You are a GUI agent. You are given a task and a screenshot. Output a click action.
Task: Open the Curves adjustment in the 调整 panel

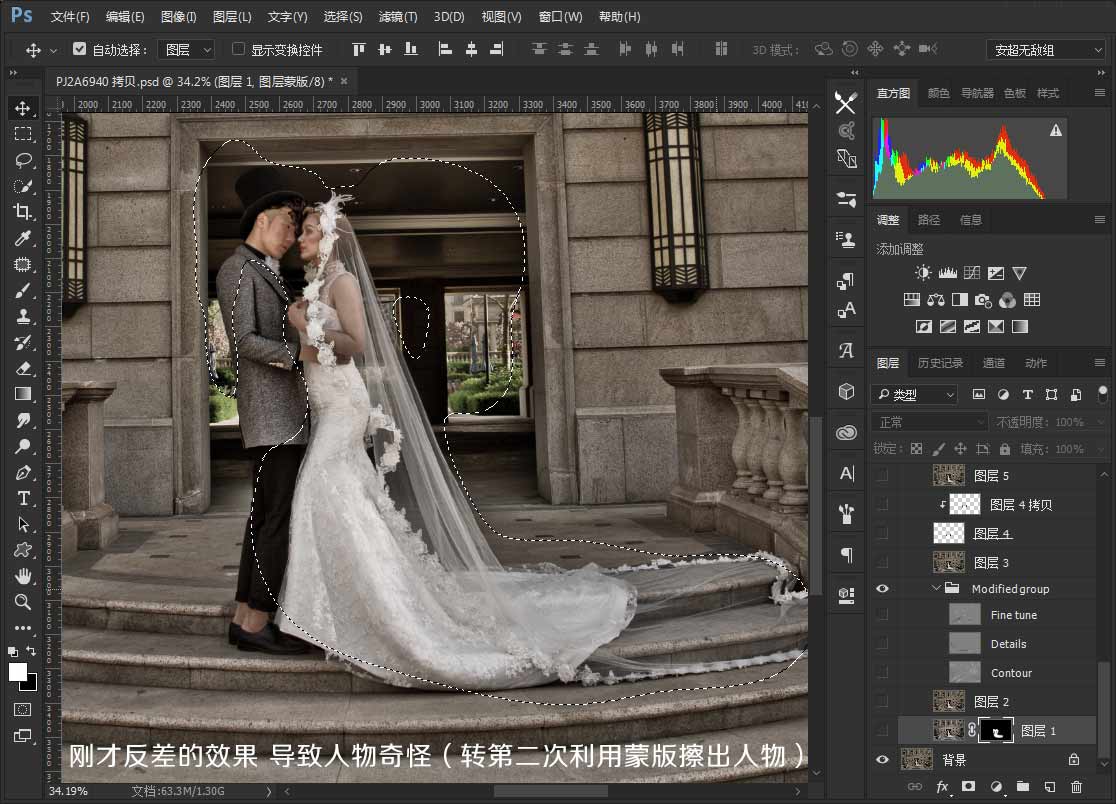[x=970, y=272]
